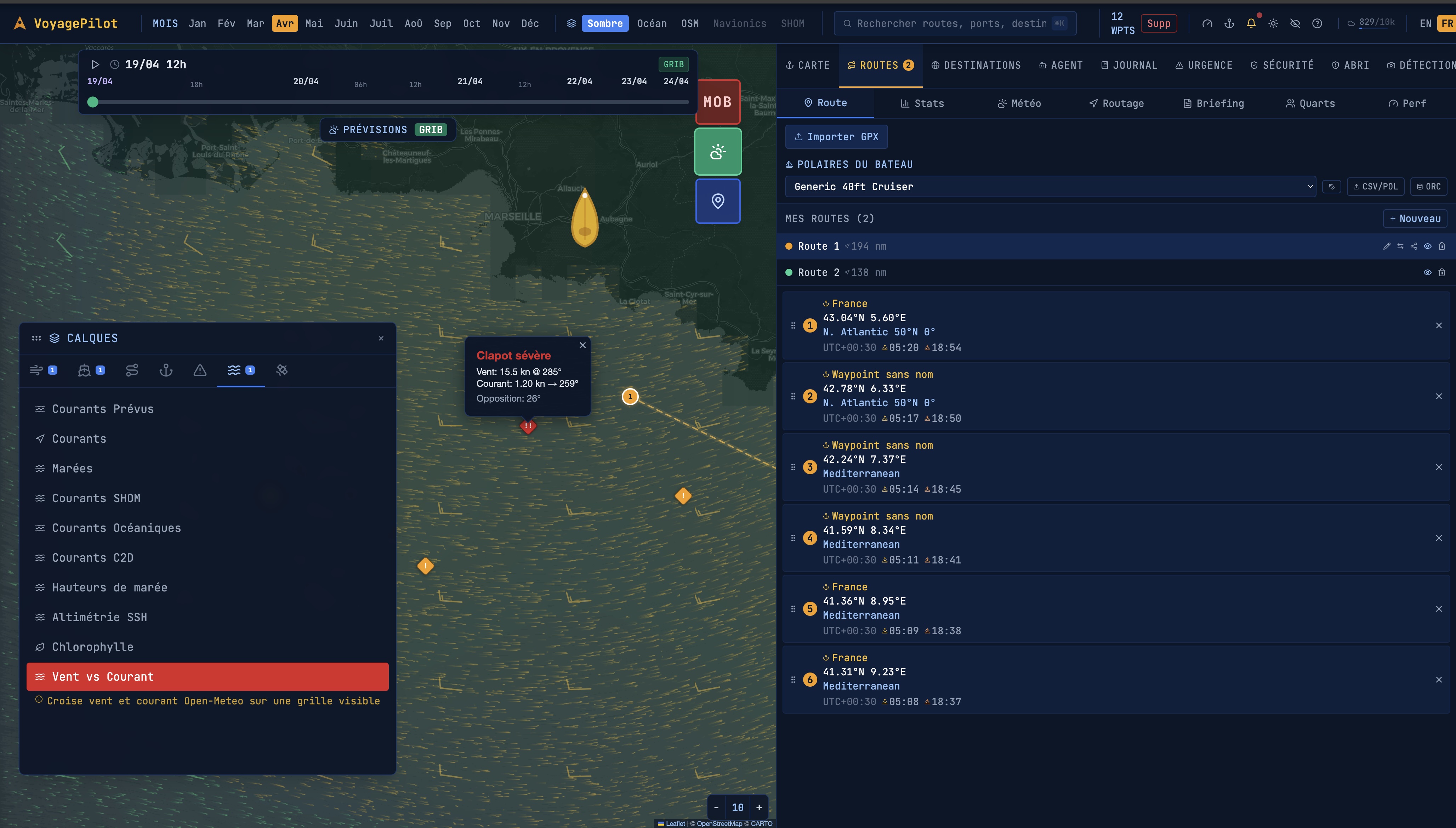1456x828 pixels.
Task: Select Route 2 row in list
Action: coord(1116,272)
